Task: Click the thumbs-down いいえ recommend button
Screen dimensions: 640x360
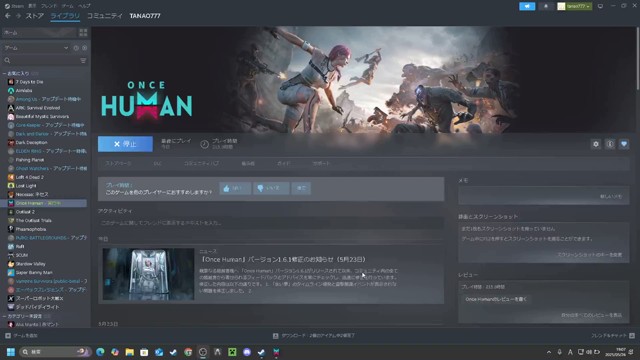Action: [x=271, y=188]
